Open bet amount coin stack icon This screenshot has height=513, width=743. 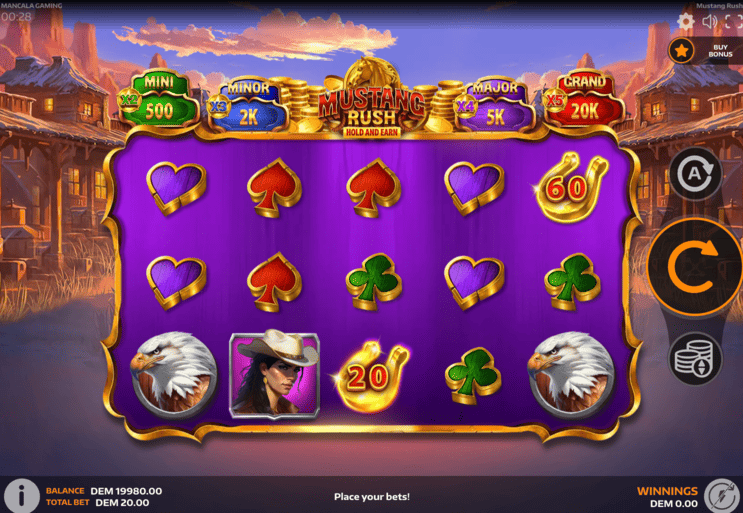tap(695, 359)
